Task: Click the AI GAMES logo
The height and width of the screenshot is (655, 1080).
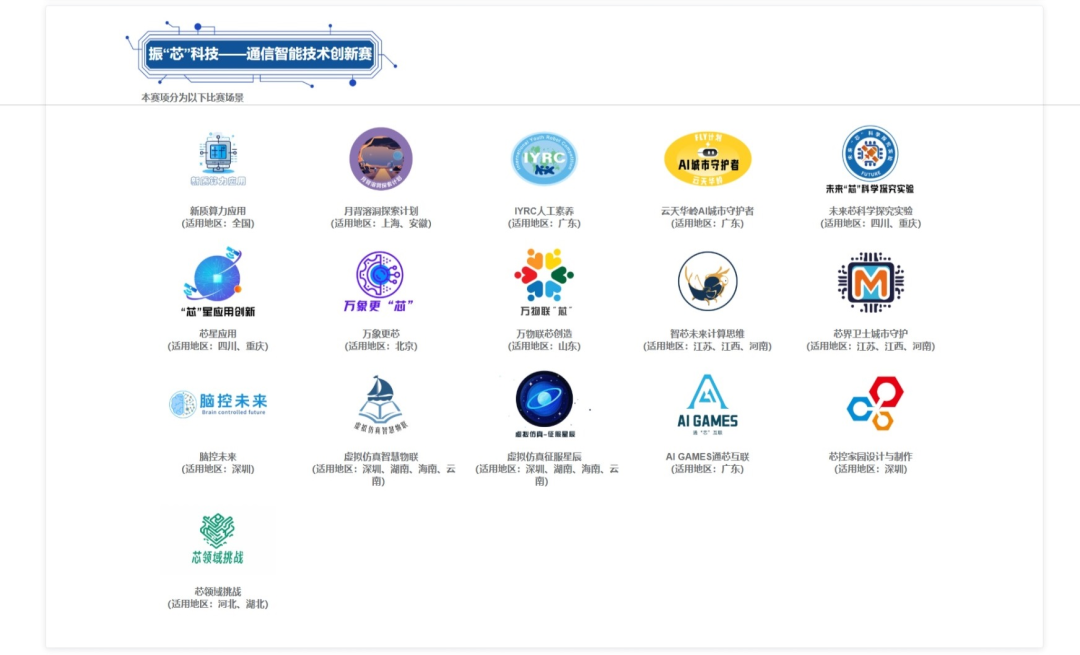Action: coord(707,405)
